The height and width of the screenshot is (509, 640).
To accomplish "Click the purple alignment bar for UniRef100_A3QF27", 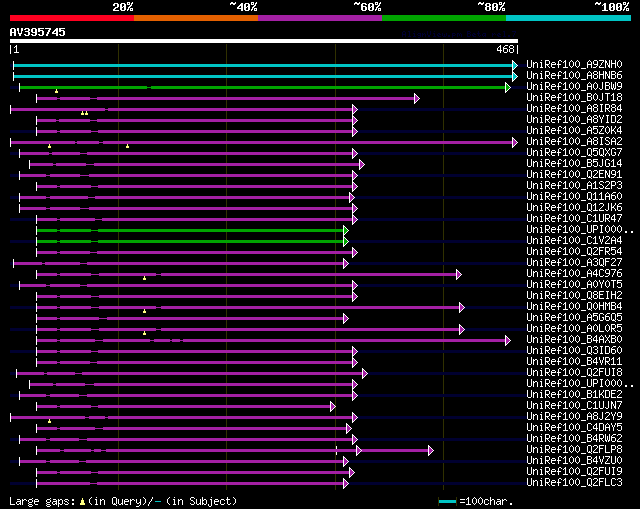I will click(x=178, y=264).
